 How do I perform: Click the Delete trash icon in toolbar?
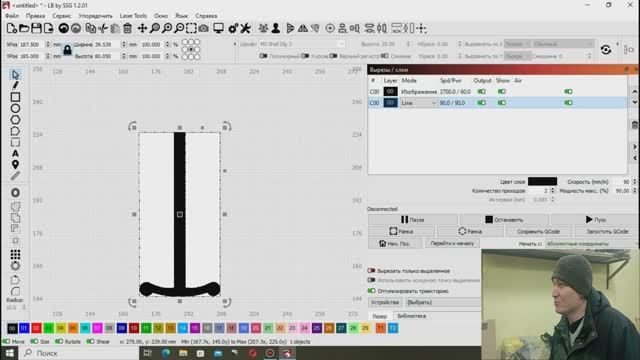127,28
